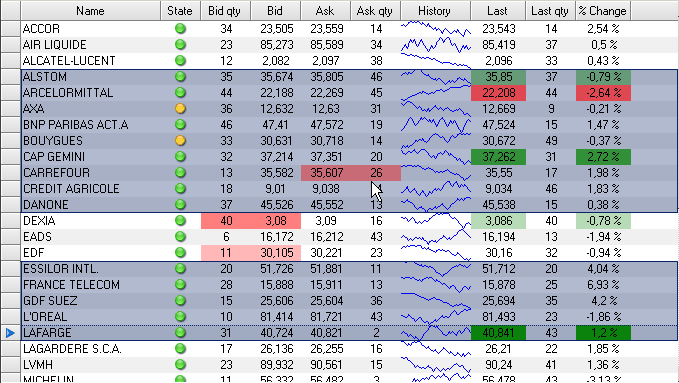Select the L'OREAL name cell

tap(91, 317)
